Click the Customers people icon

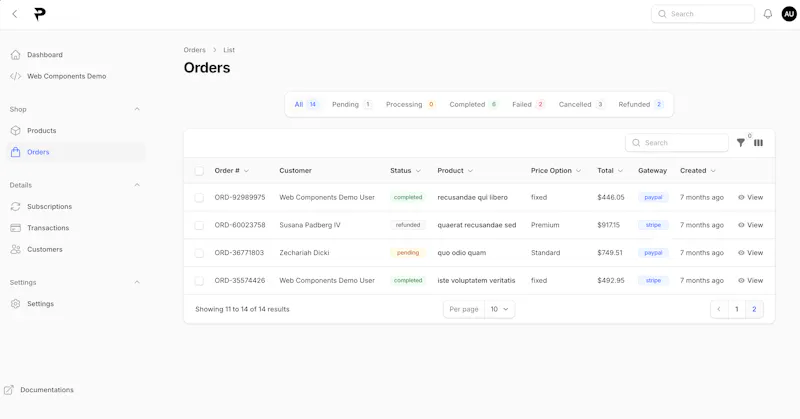[16, 250]
